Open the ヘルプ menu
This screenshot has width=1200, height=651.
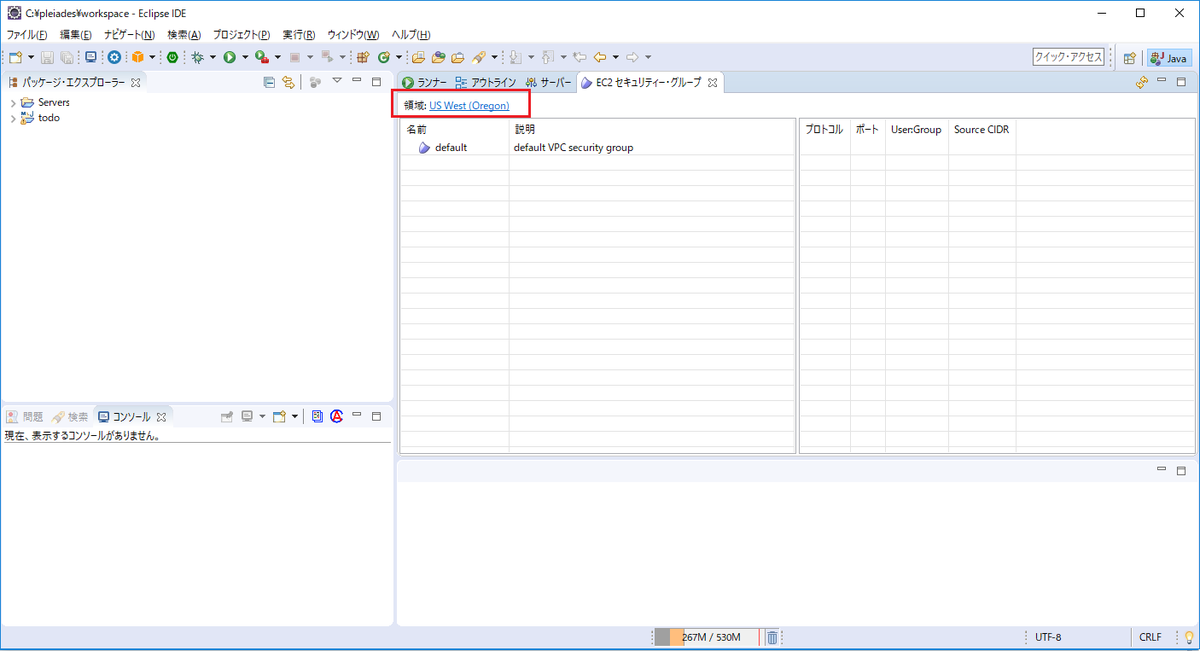[x=410, y=34]
